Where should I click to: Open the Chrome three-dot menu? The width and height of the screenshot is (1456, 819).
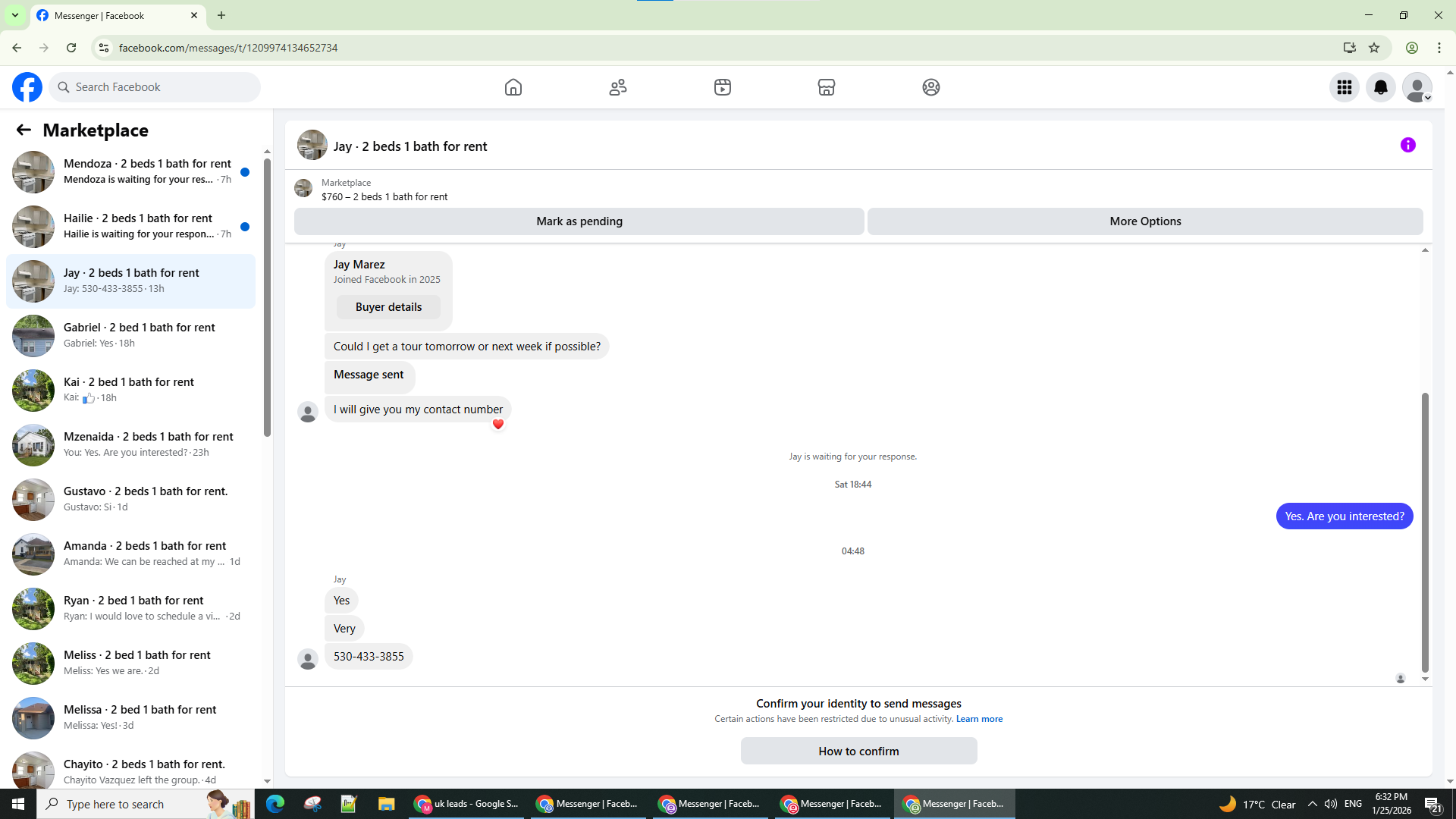coord(1439,48)
